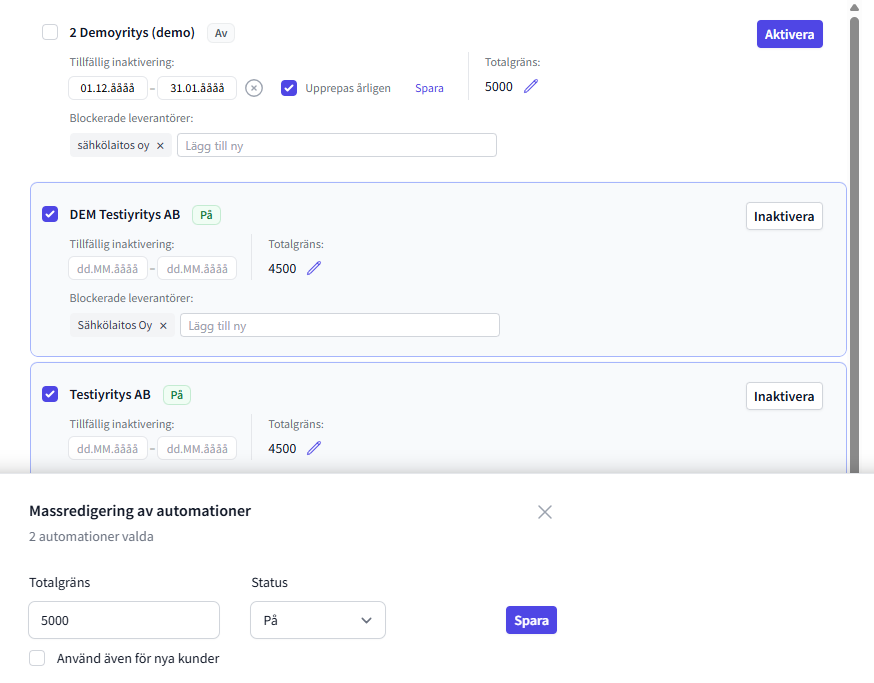Click Inaktivera for Testiyritys AB
This screenshot has width=874, height=683.
tap(784, 396)
